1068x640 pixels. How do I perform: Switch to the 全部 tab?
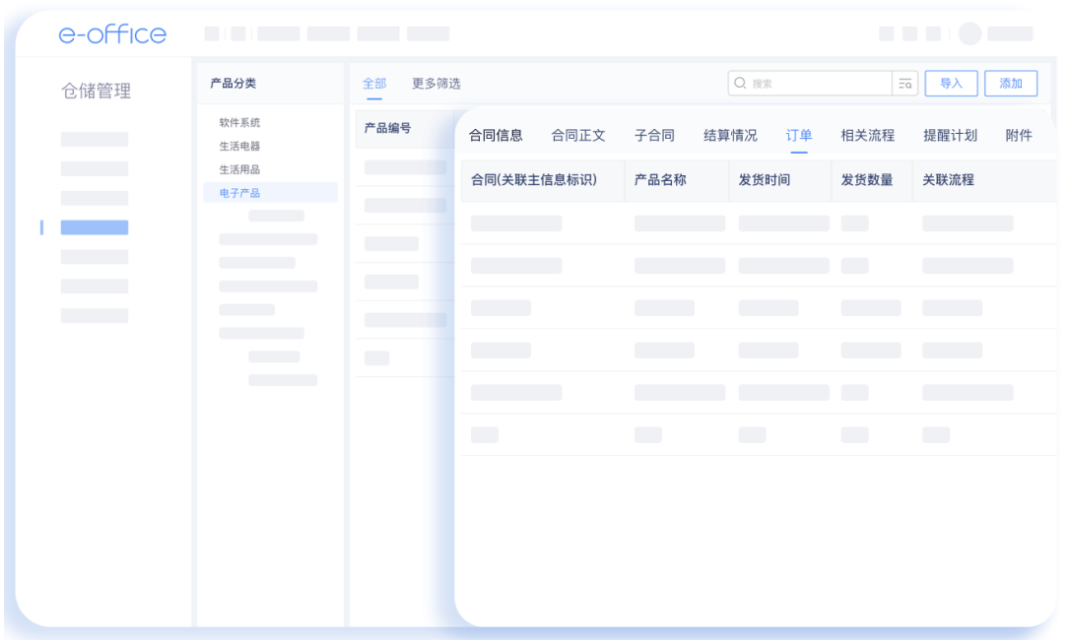[x=374, y=84]
